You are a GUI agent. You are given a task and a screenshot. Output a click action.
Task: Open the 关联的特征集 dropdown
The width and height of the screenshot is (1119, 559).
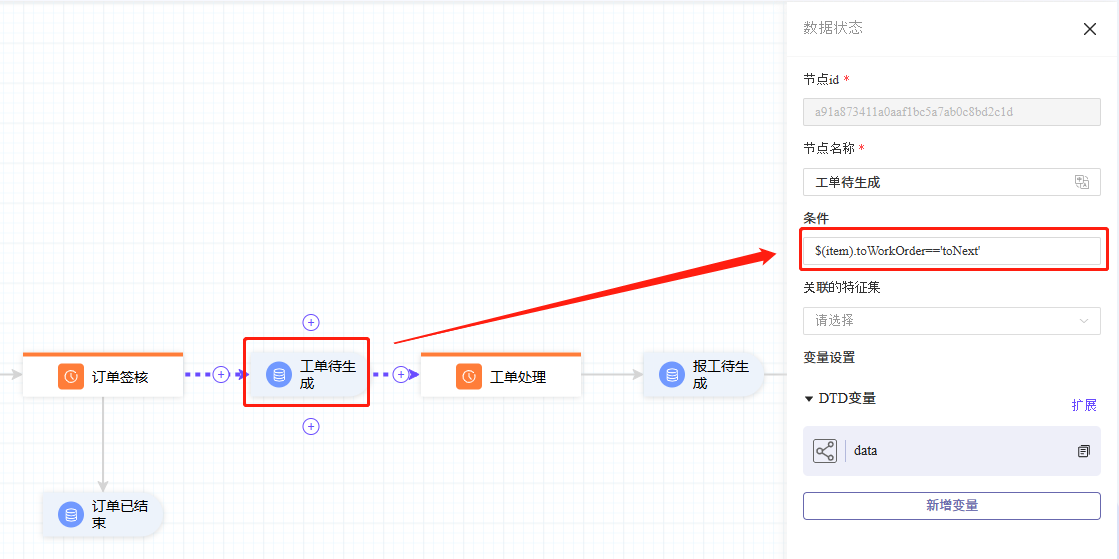pos(952,321)
